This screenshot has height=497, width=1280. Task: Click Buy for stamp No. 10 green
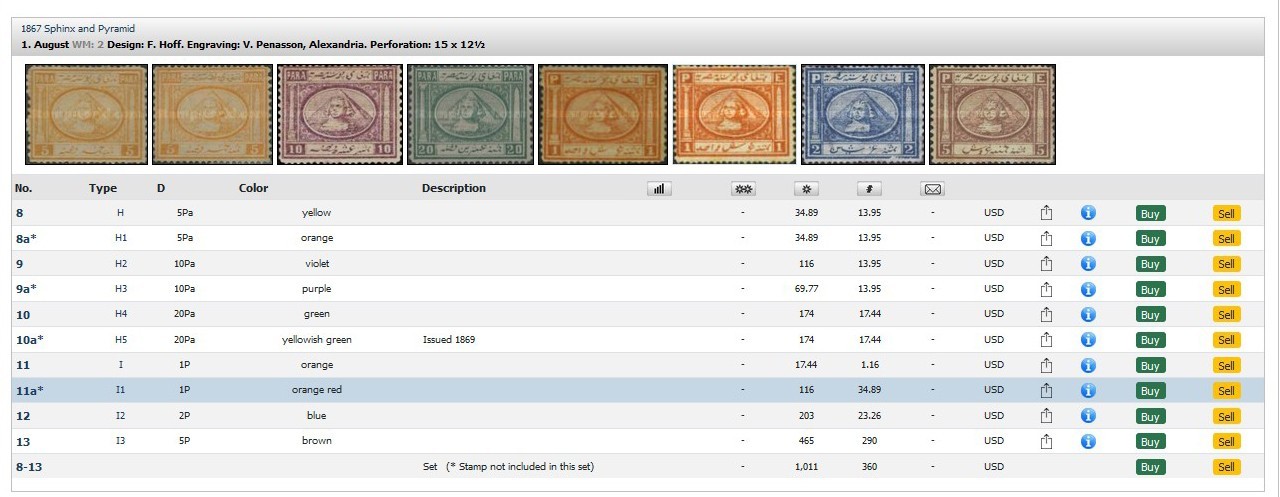pos(1150,315)
